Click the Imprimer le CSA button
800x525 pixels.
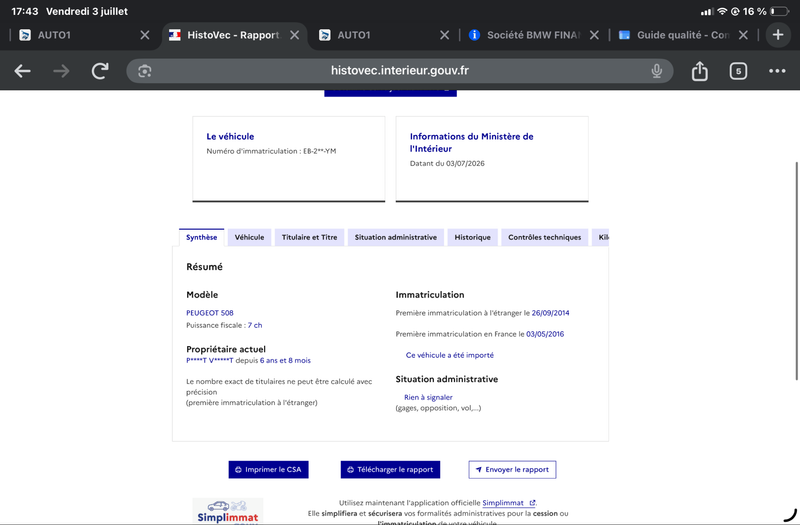coord(268,469)
